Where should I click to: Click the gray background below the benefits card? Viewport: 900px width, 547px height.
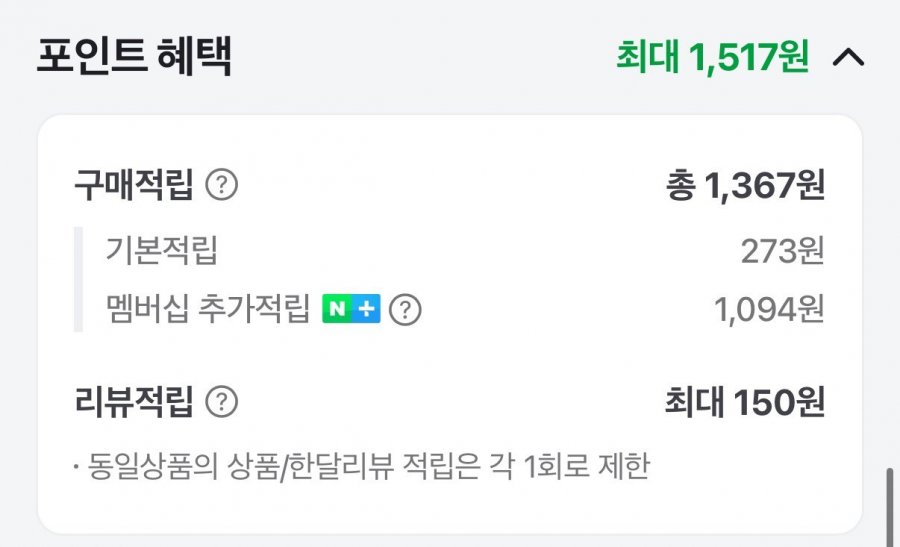[450, 540]
